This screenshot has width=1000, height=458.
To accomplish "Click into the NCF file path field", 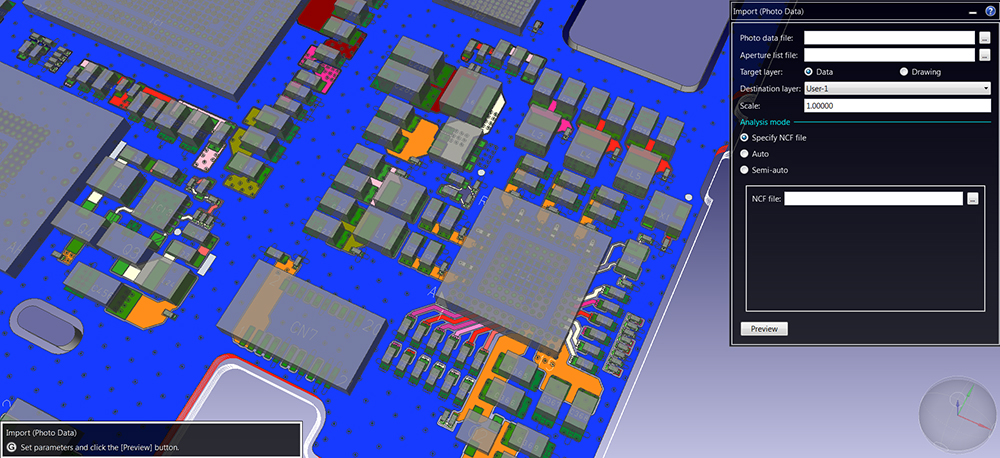I will coord(874,199).
